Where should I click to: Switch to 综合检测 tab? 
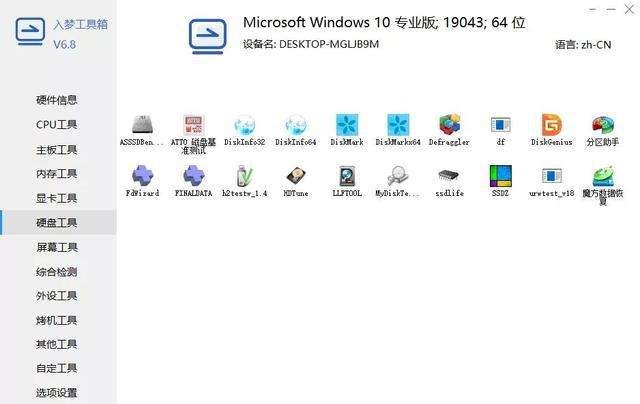[x=56, y=272]
